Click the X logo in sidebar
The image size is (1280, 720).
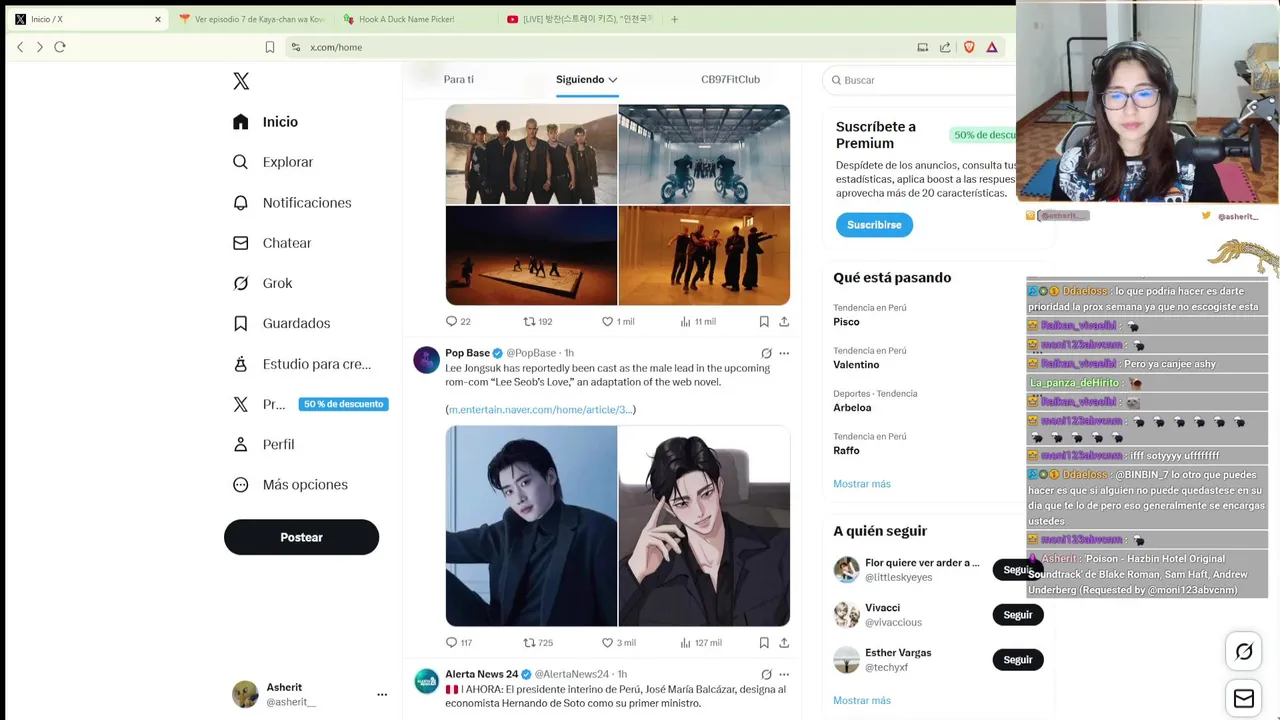point(241,81)
